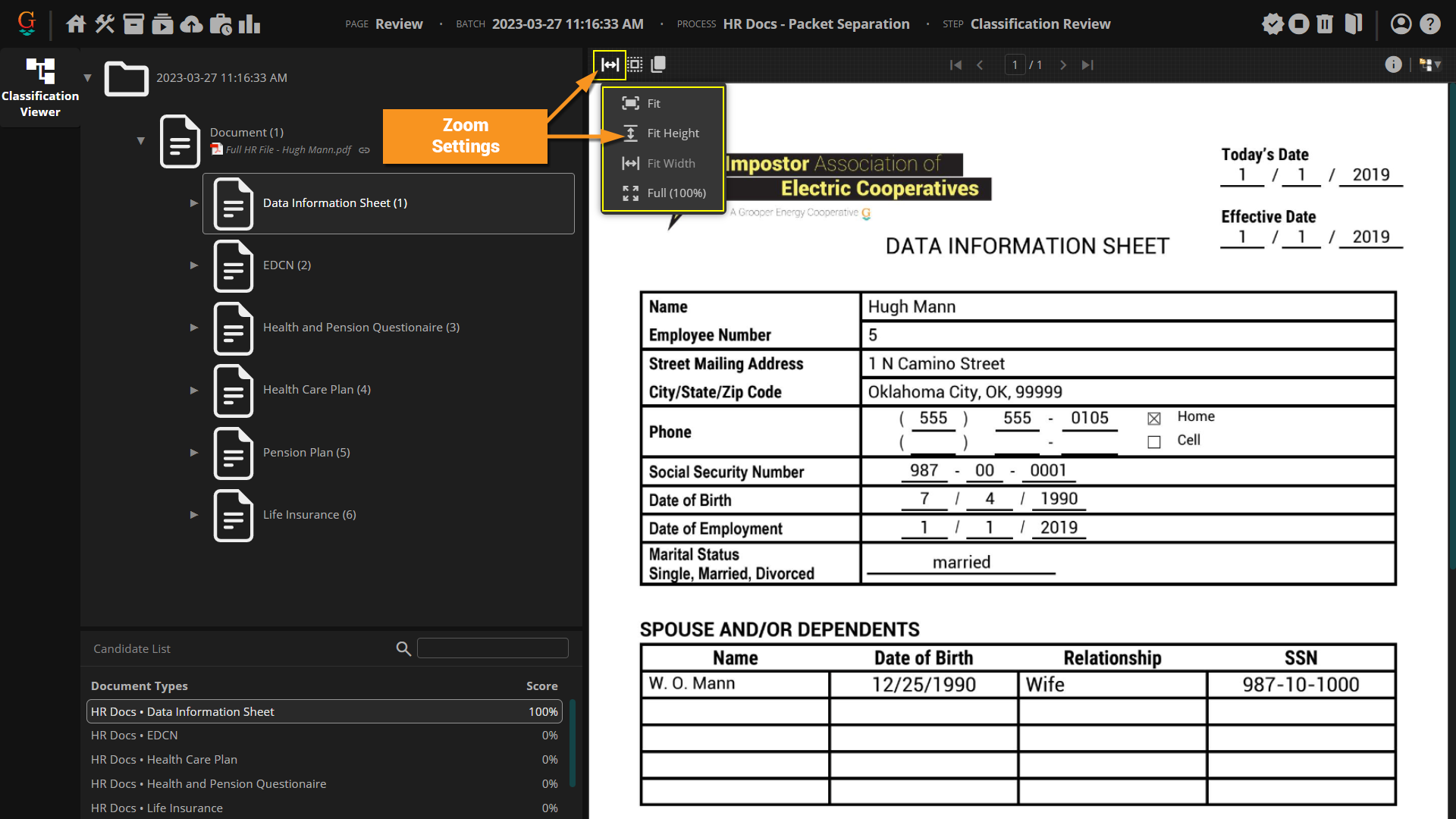The height and width of the screenshot is (819, 1456).
Task: Expand the Pension Plan (5) node
Action: 194,453
